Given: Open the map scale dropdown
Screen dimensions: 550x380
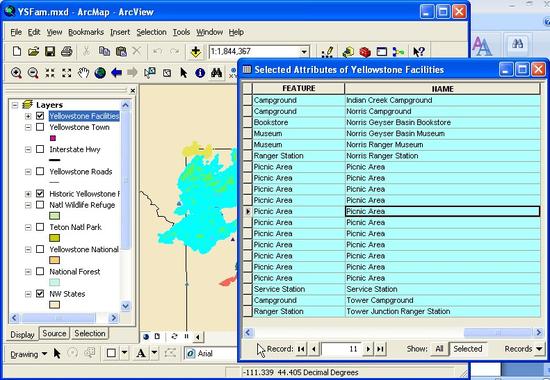Looking at the screenshot, I should click(x=304, y=52).
